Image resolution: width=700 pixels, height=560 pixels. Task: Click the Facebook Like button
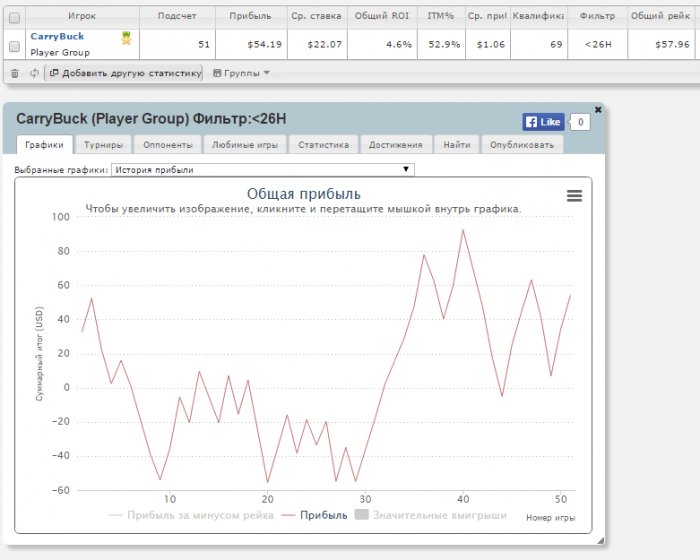[x=543, y=122]
